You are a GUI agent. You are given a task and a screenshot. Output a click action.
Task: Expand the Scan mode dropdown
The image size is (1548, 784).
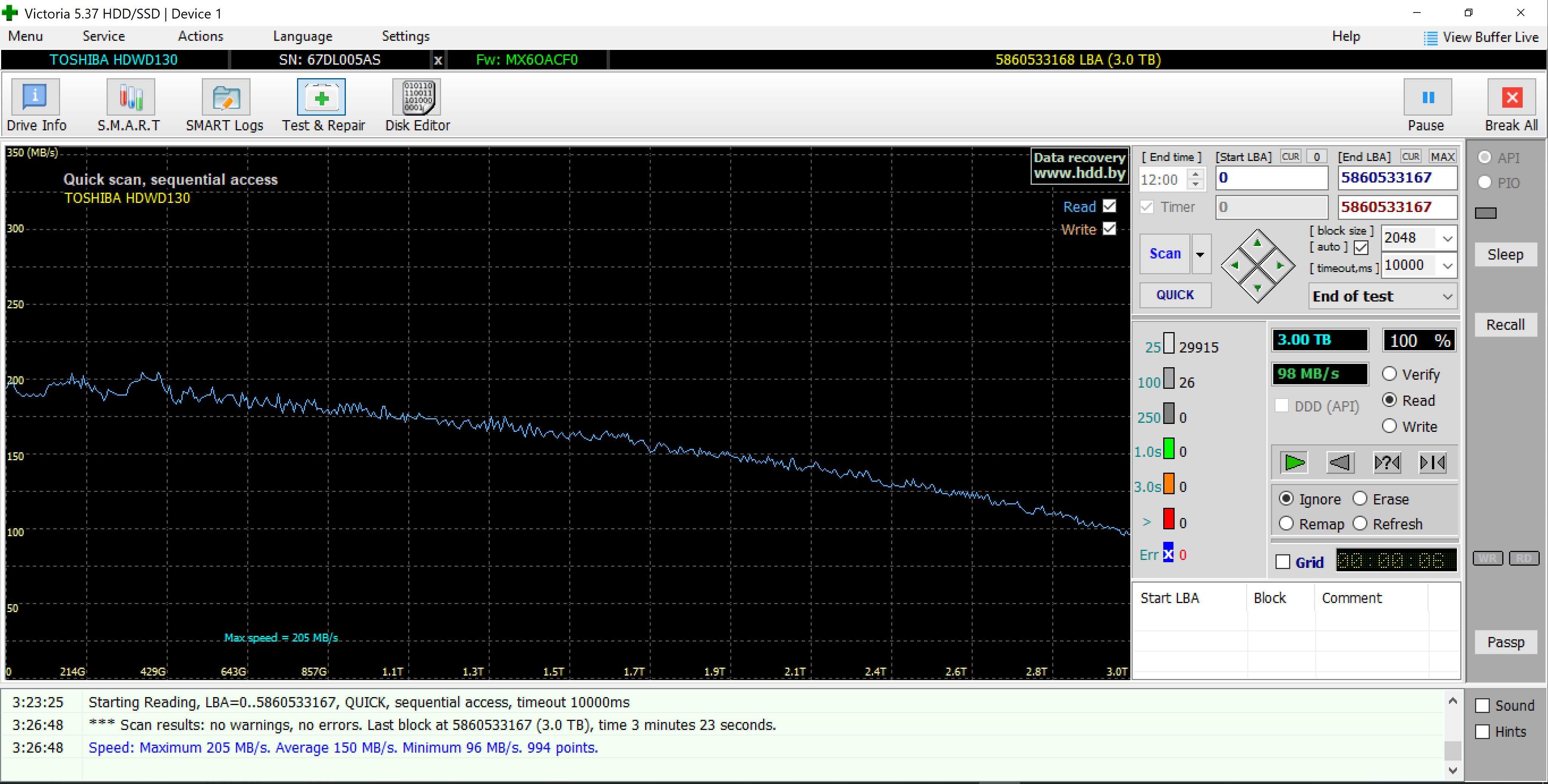1199,253
